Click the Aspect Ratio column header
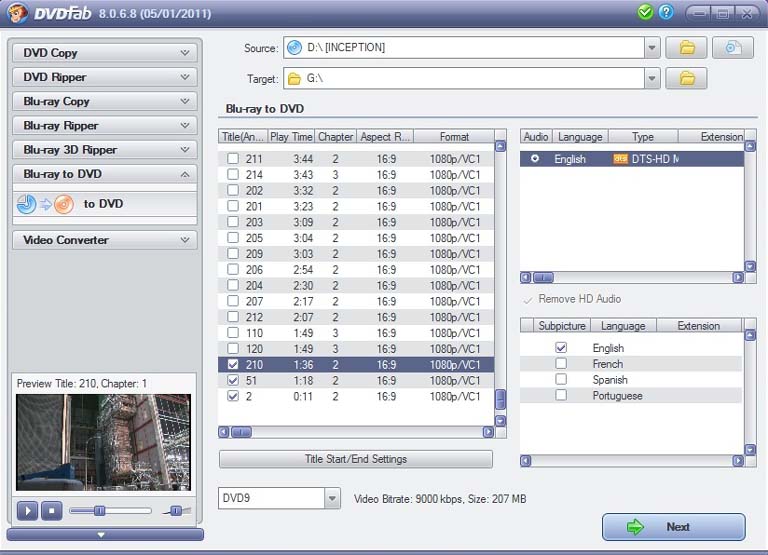The width and height of the screenshot is (768, 555). point(385,137)
